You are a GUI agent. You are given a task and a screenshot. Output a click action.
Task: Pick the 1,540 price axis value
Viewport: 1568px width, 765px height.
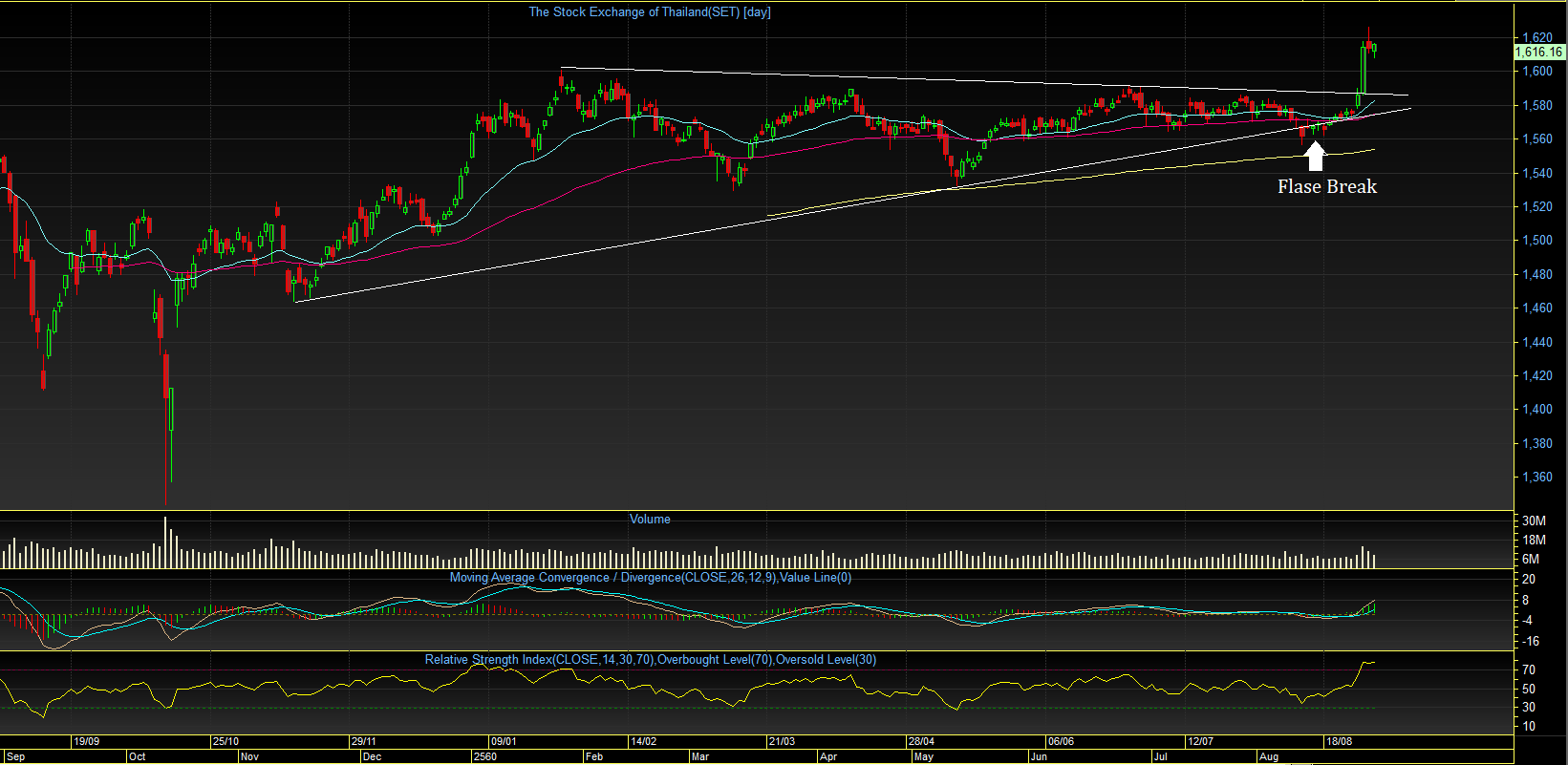[x=1537, y=173]
